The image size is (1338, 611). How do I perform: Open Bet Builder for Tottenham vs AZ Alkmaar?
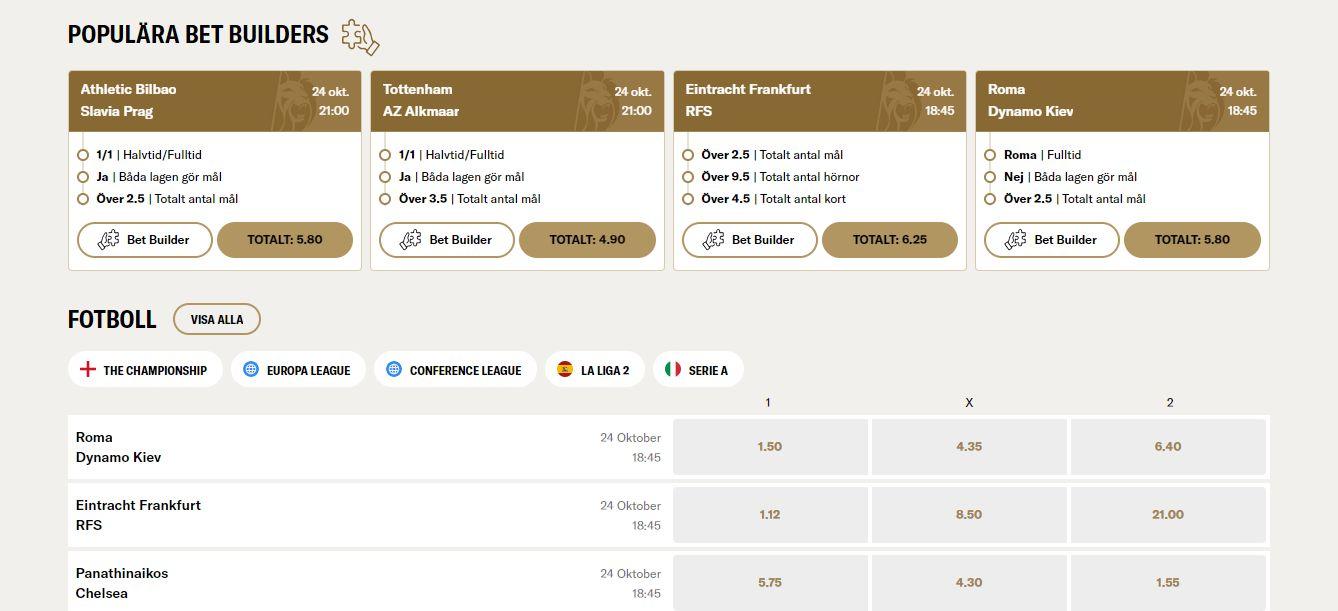(x=446, y=240)
